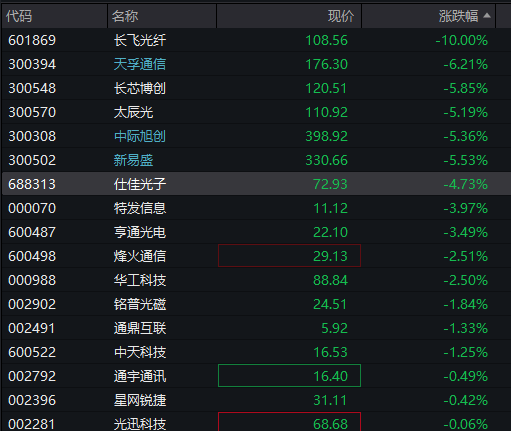Click price 88.84
Image resolution: width=511 pixels, height=431 pixels.
[330, 280]
